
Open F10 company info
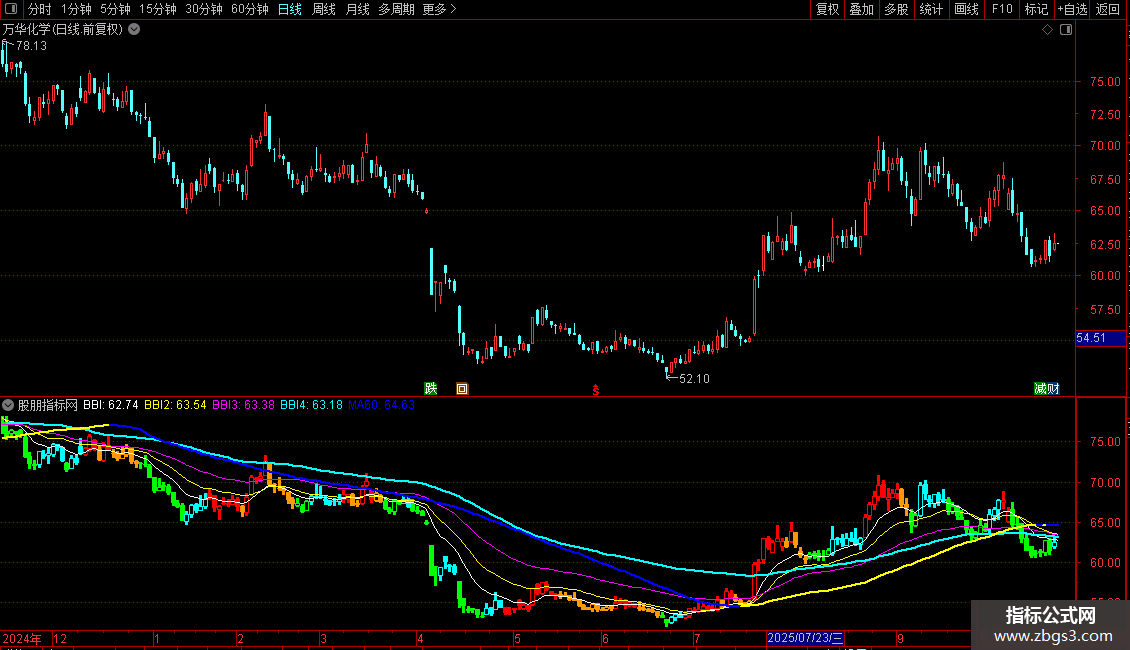pyautogui.click(x=1002, y=9)
